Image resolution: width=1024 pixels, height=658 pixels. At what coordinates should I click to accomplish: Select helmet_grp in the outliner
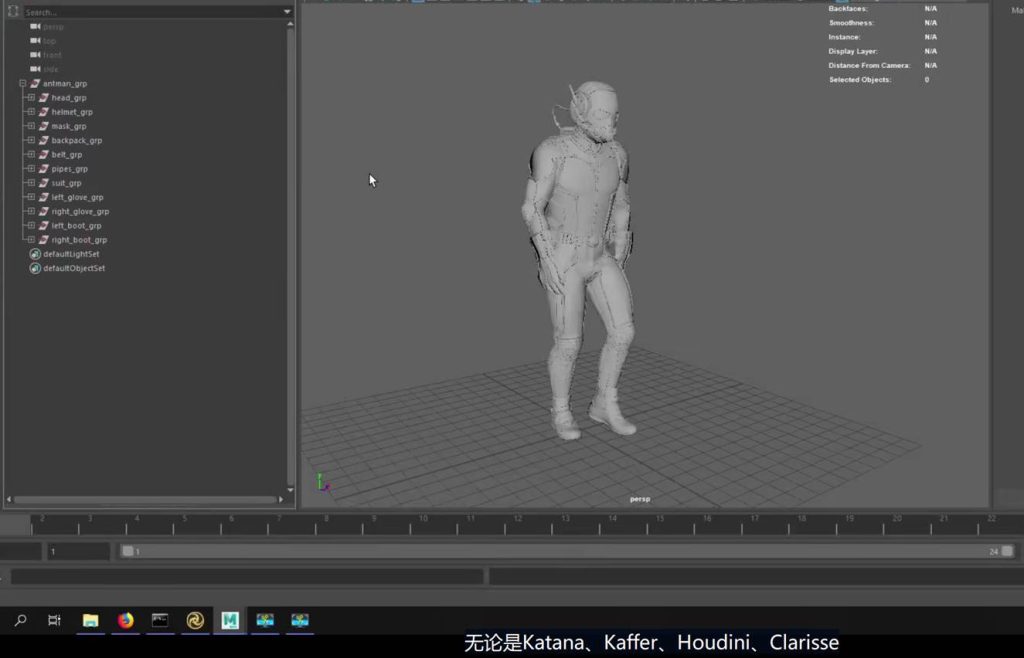click(x=72, y=112)
